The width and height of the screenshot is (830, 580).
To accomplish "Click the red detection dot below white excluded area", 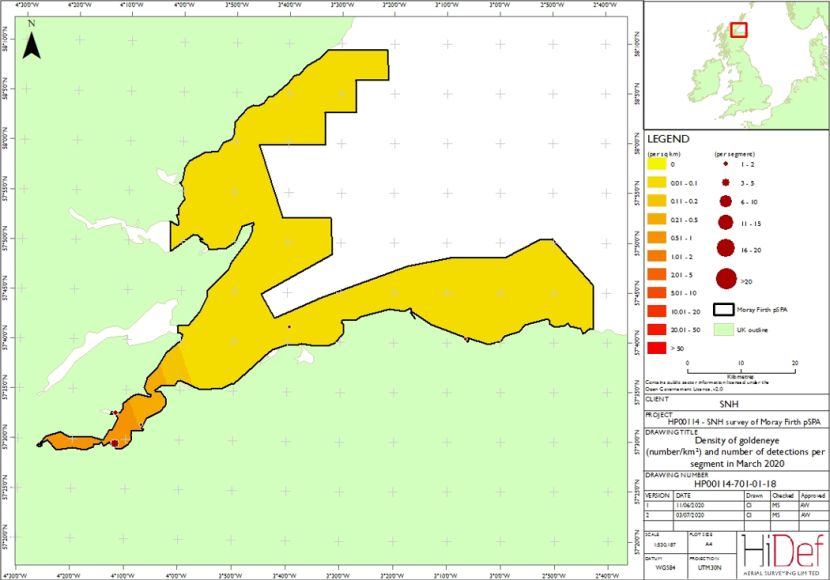I will point(289,327).
